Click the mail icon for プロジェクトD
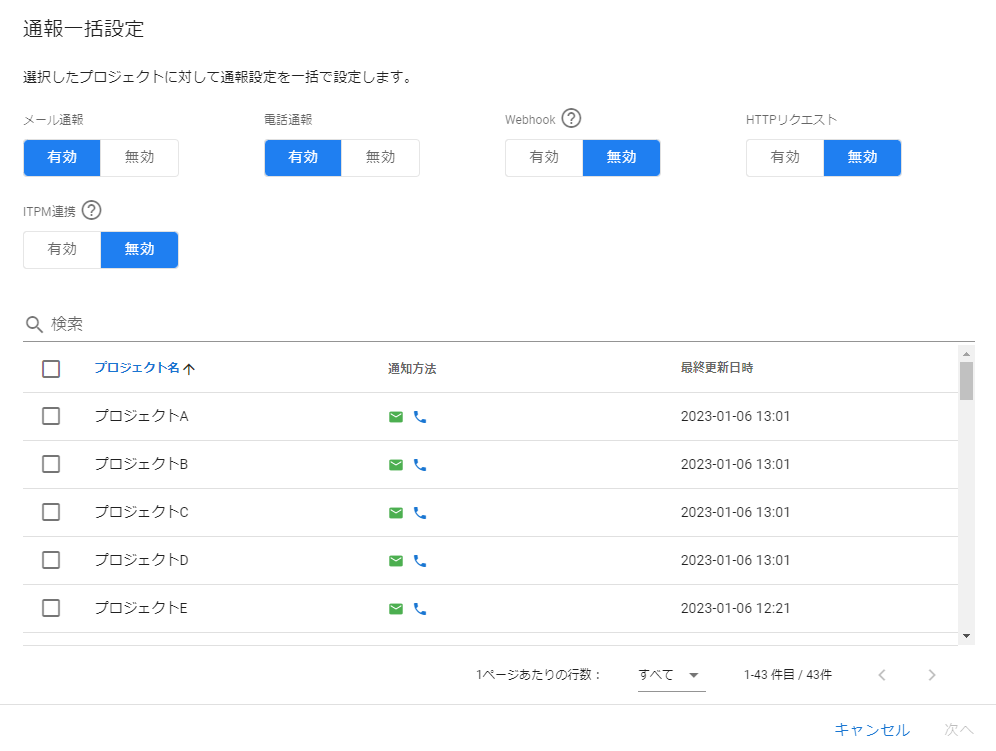Screen dimensions: 996x751 [396, 560]
